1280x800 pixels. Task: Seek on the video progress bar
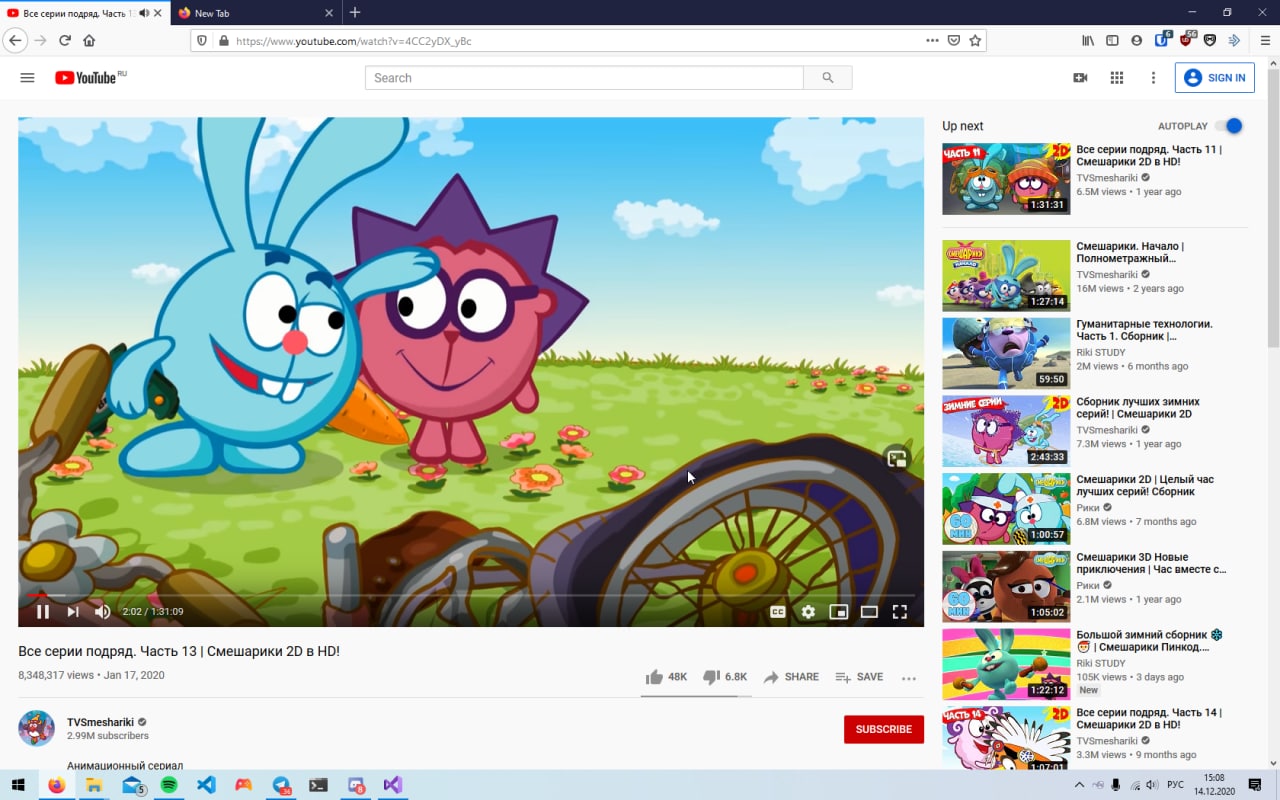pyautogui.click(x=470, y=595)
